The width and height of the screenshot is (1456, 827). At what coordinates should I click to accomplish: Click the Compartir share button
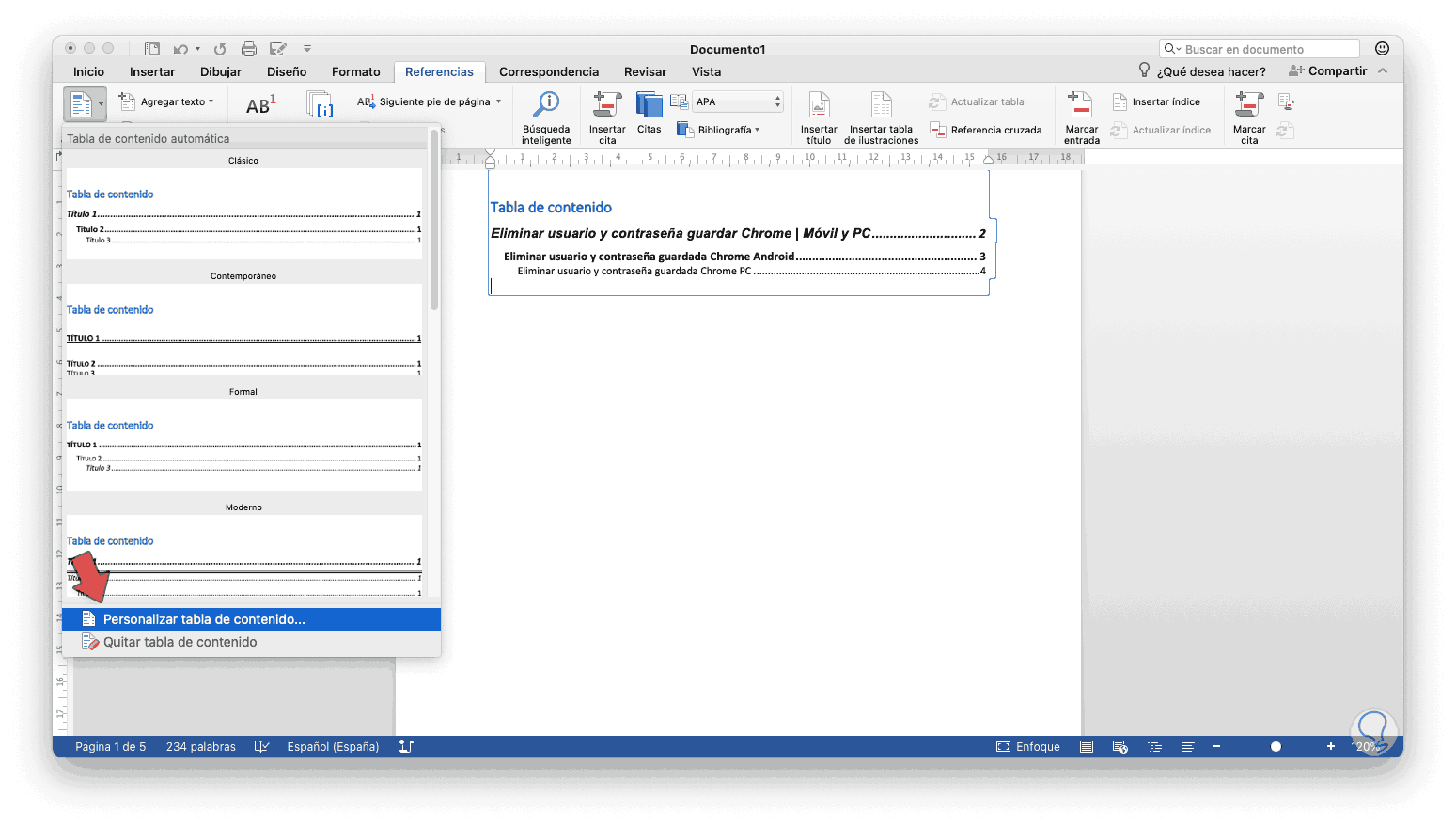1327,71
